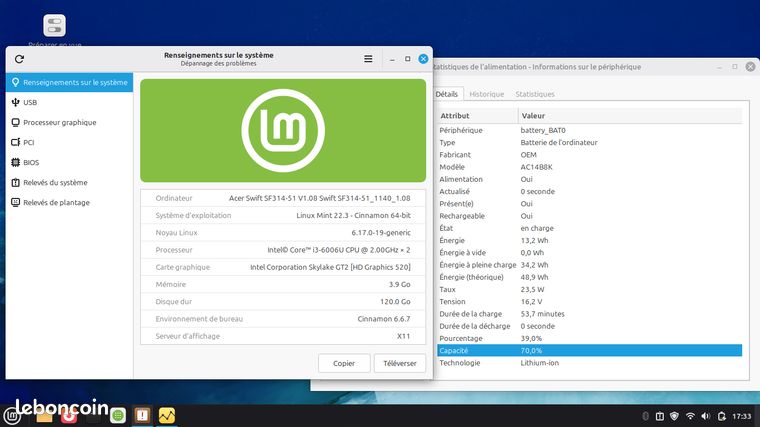The width and height of the screenshot is (760, 427).
Task: Select the Capacité row in the battery table
Action: (589, 350)
